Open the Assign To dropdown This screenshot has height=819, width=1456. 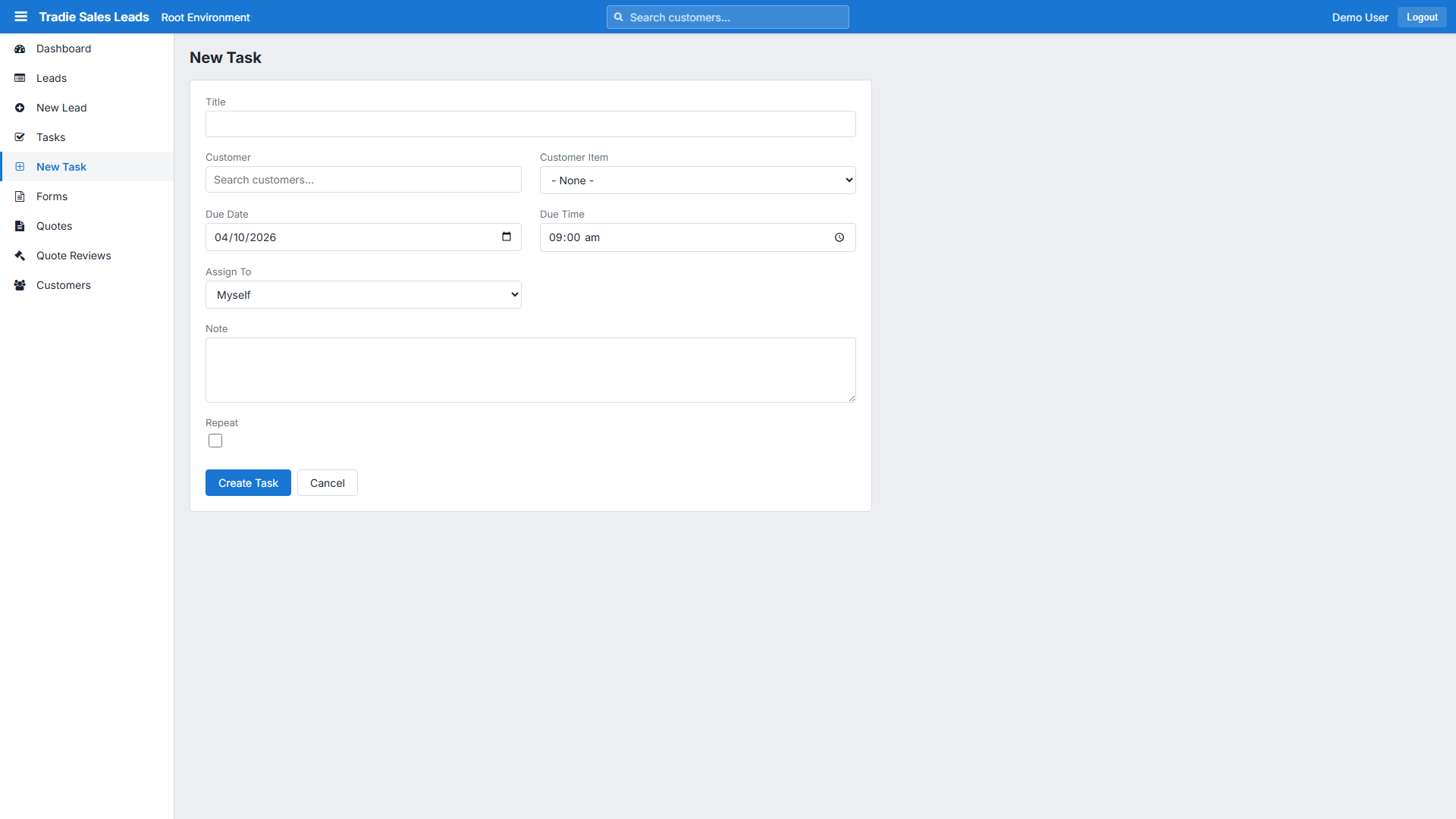pyautogui.click(x=363, y=295)
